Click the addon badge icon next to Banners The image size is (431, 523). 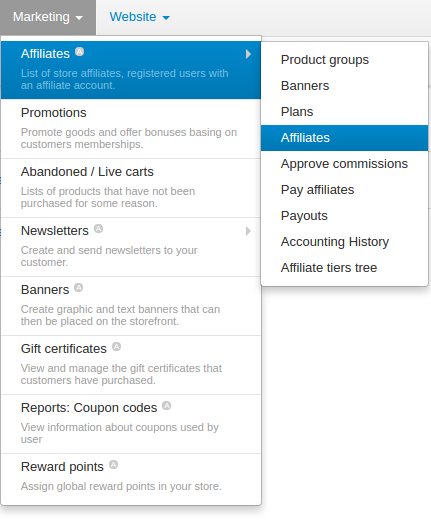79,288
